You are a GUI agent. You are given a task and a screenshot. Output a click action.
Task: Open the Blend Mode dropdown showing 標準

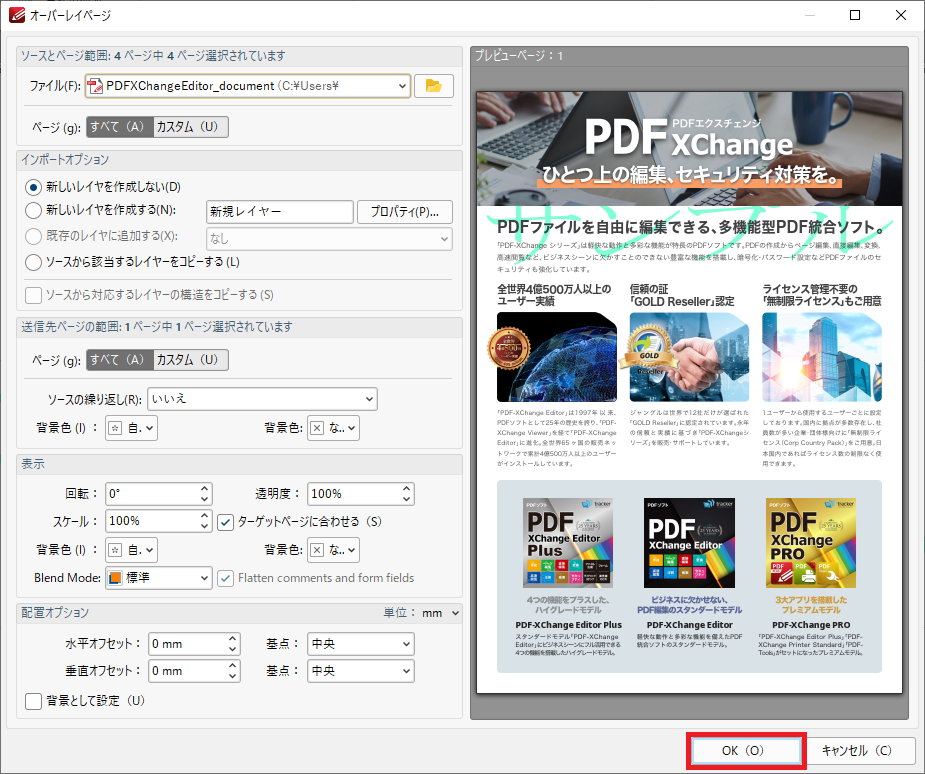159,578
